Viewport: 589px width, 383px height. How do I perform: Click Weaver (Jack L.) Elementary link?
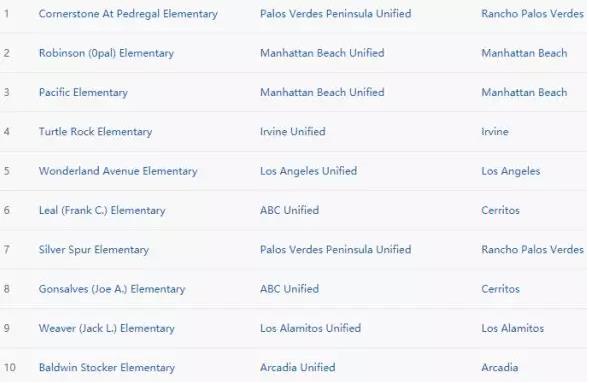point(107,329)
